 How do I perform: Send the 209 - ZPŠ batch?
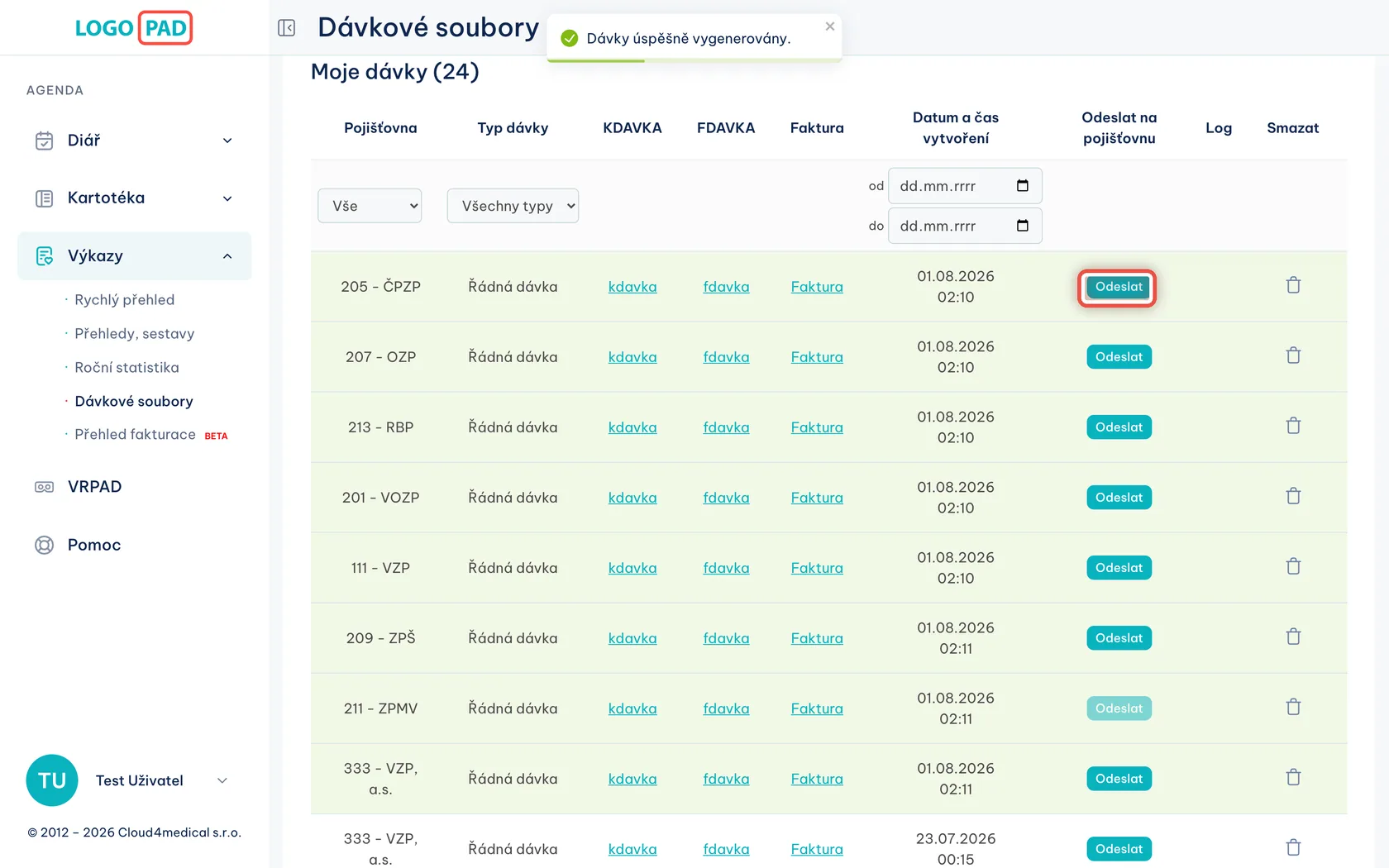tap(1119, 638)
